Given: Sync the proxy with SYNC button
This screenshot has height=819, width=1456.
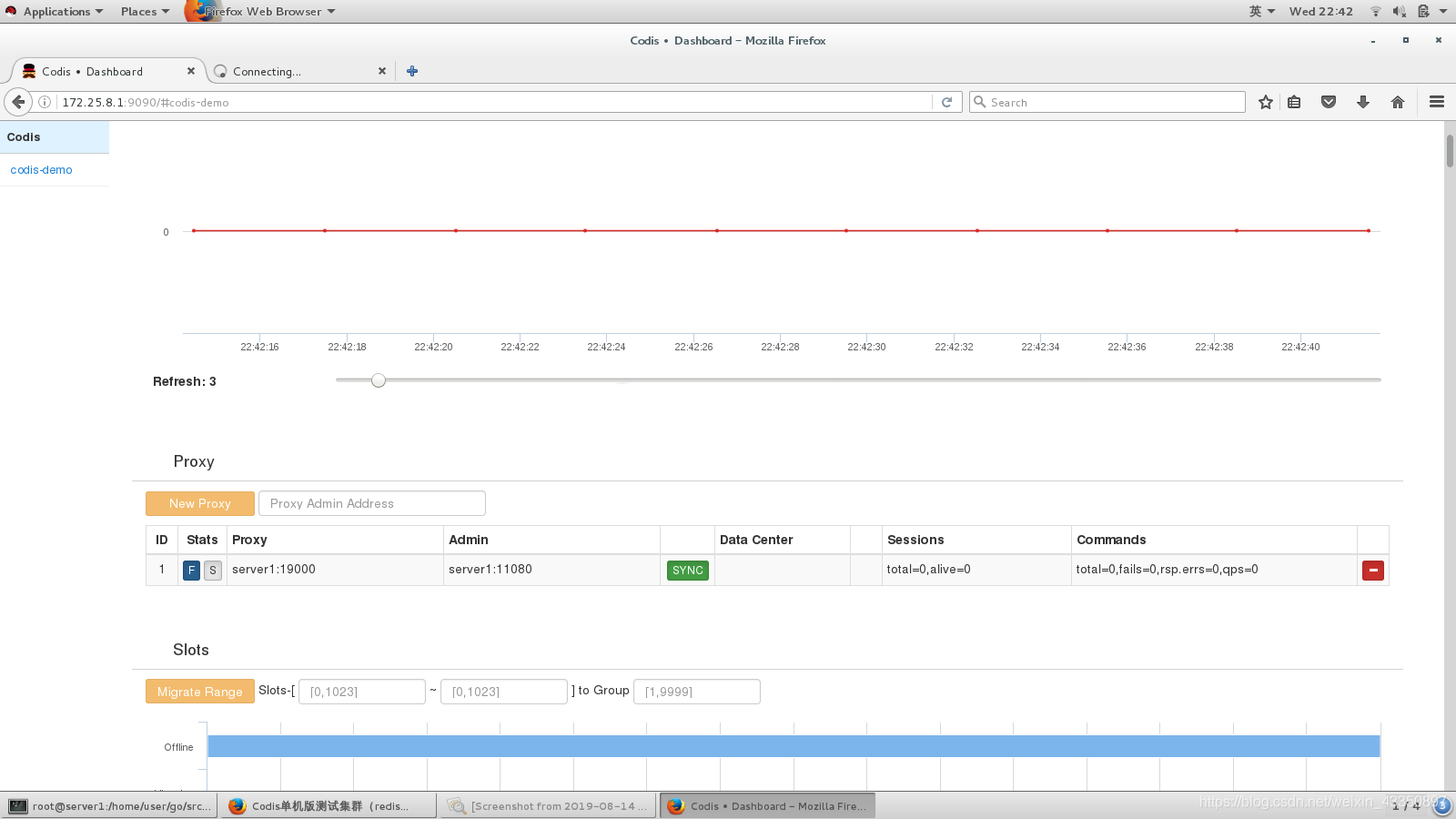Looking at the screenshot, I should pos(688,571).
